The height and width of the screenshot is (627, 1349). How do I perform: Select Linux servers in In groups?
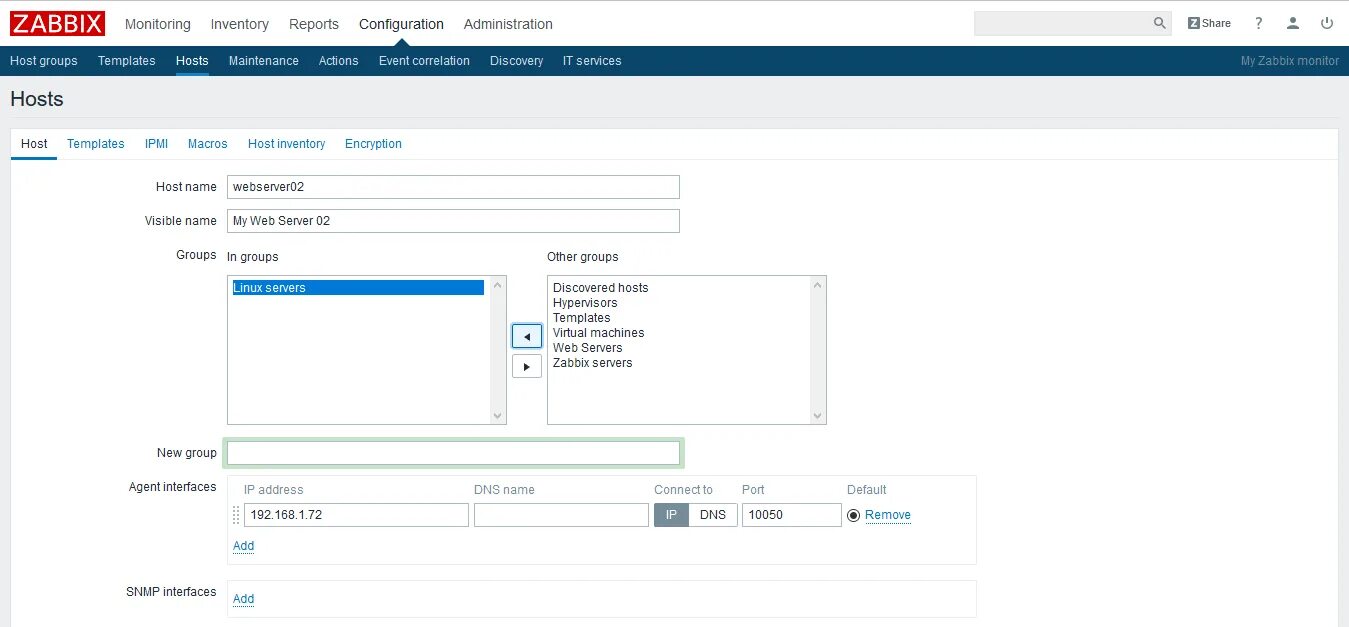358,288
